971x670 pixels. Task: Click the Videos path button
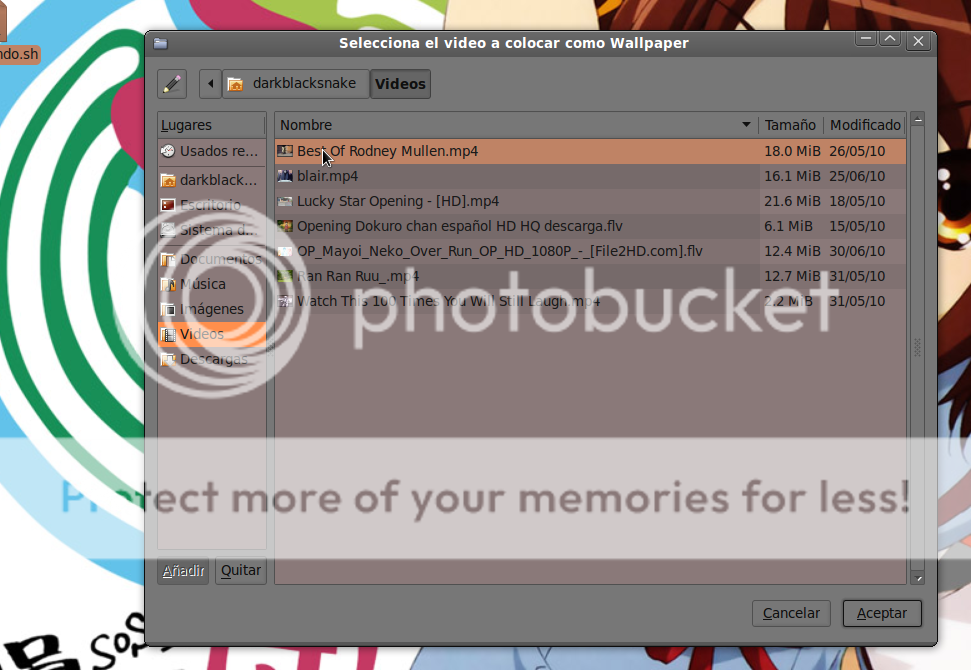click(400, 84)
